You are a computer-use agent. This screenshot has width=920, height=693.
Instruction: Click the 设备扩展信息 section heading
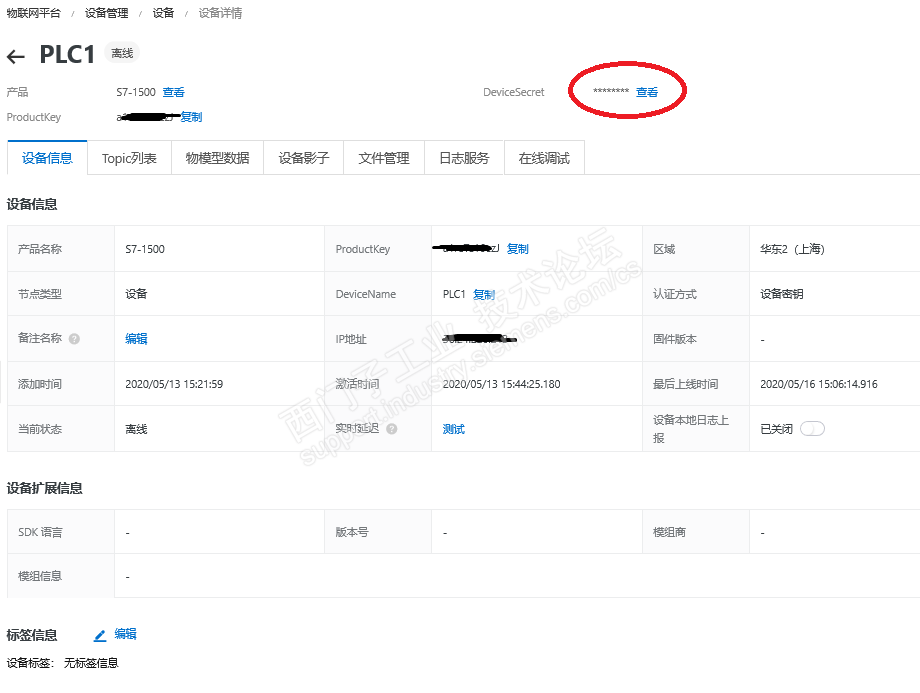[45, 488]
